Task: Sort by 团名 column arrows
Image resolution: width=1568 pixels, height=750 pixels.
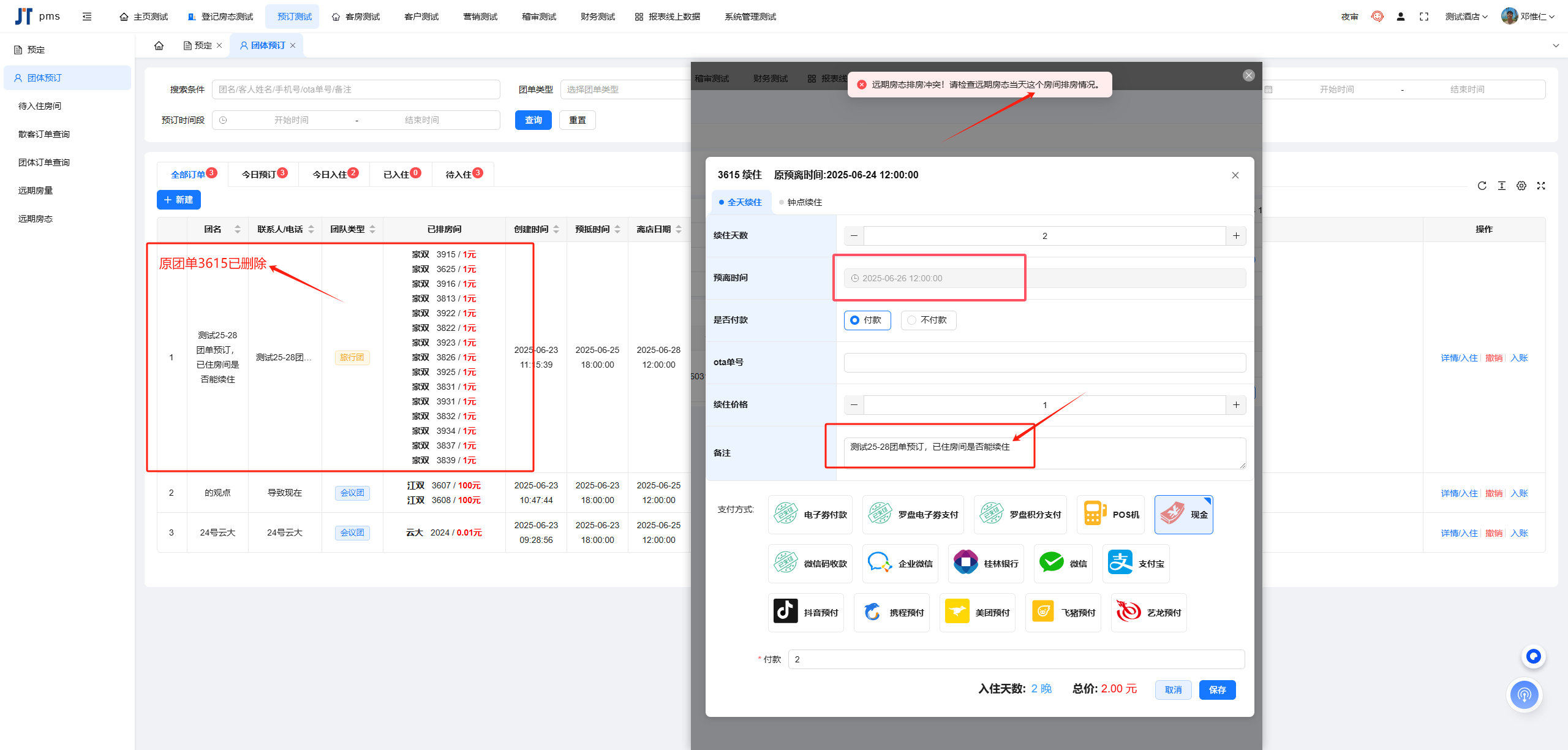Action: click(x=238, y=229)
